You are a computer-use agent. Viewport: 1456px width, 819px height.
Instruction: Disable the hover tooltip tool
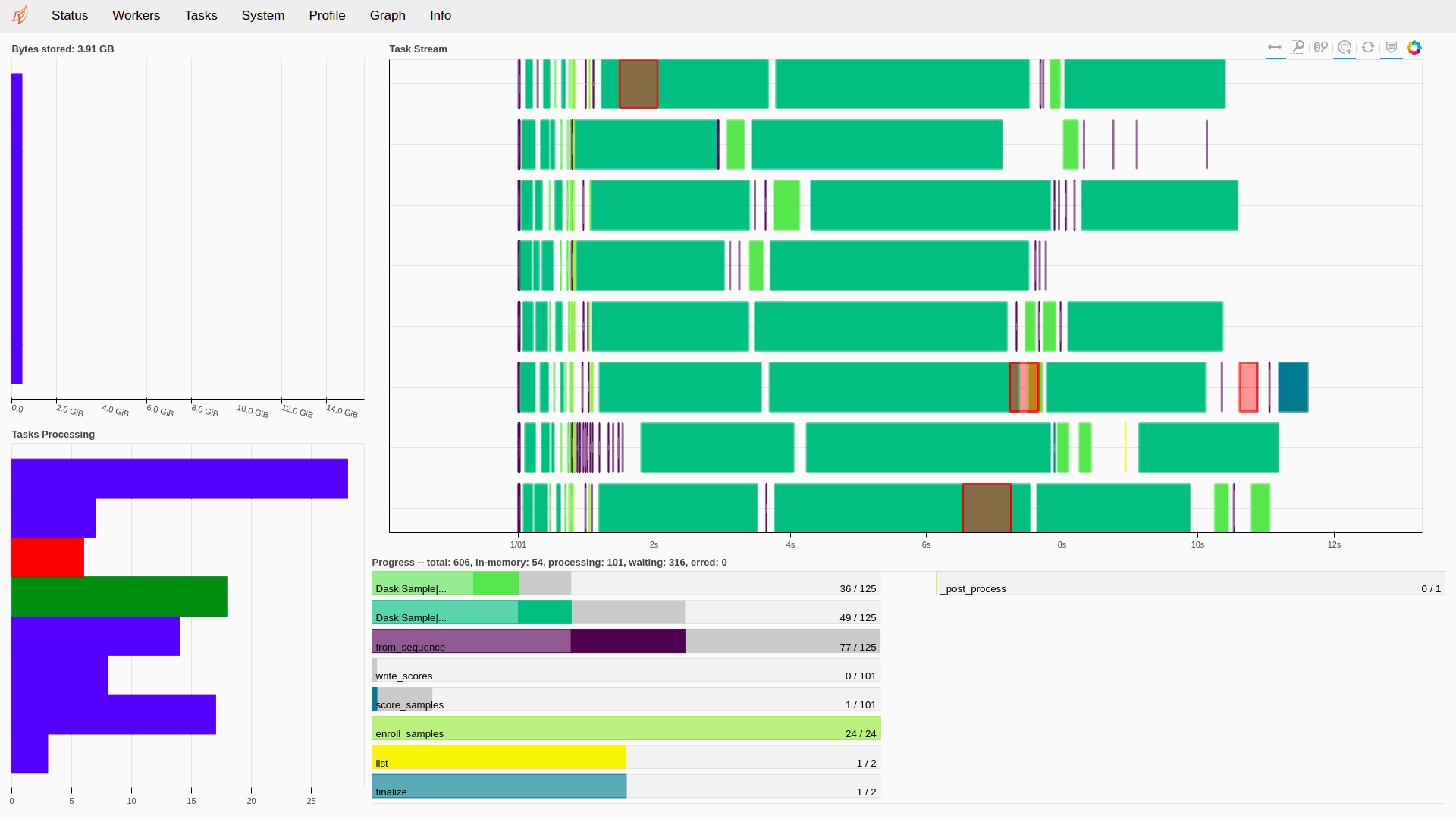coord(1392,47)
